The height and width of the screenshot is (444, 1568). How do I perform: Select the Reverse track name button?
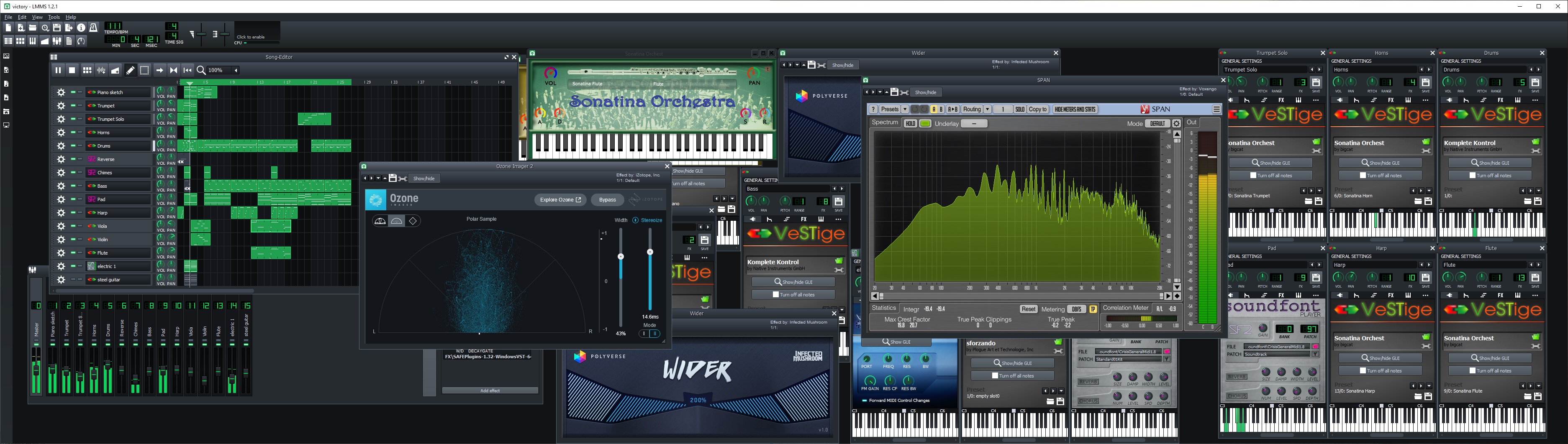[x=118, y=159]
